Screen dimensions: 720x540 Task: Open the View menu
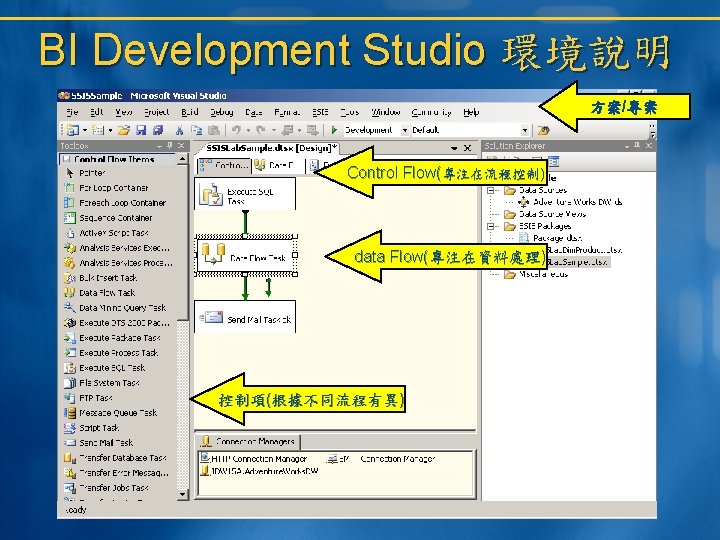point(124,112)
